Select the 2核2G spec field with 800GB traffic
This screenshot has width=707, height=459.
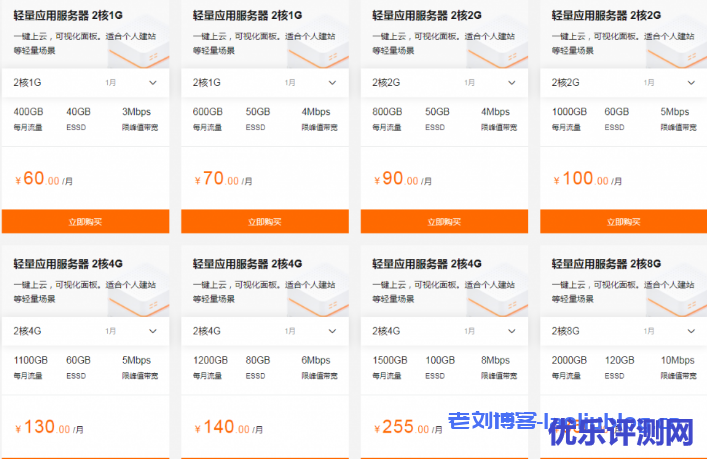coord(444,83)
